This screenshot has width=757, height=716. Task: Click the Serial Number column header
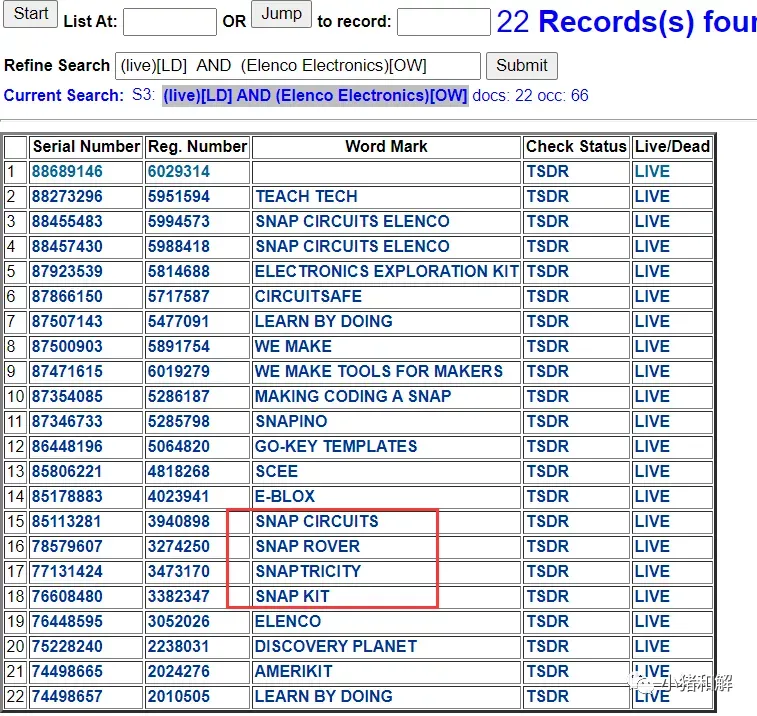(86, 147)
